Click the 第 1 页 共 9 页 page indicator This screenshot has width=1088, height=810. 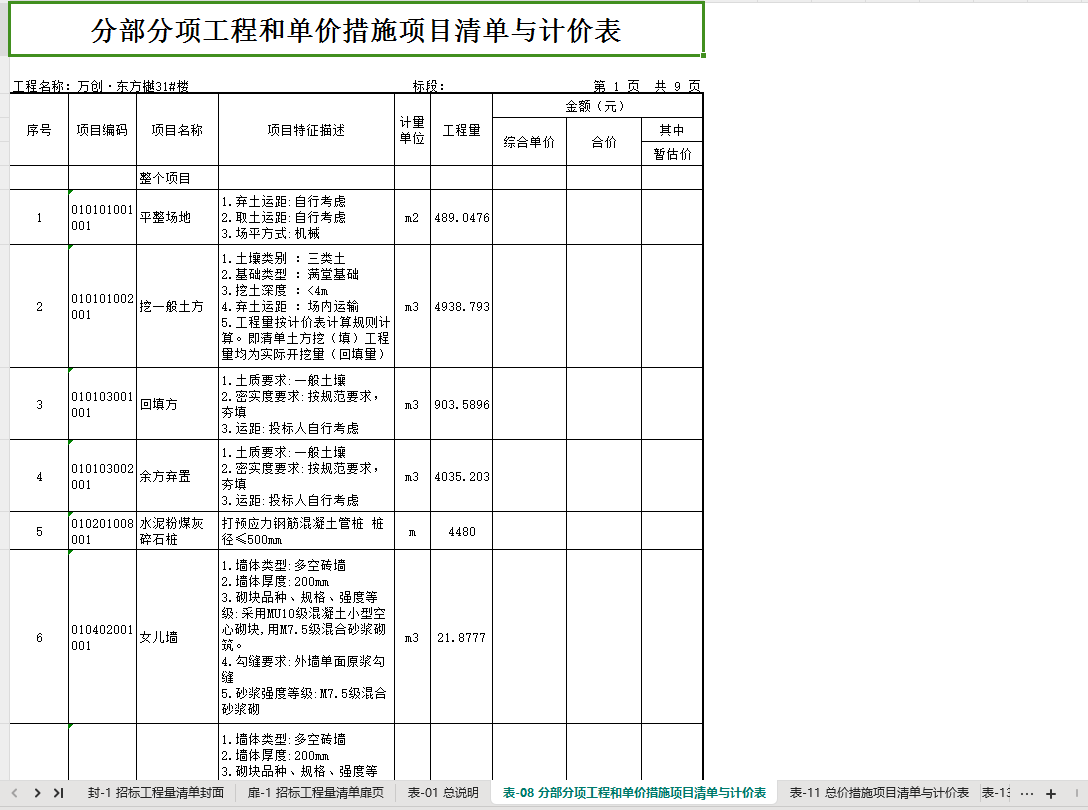click(x=647, y=86)
